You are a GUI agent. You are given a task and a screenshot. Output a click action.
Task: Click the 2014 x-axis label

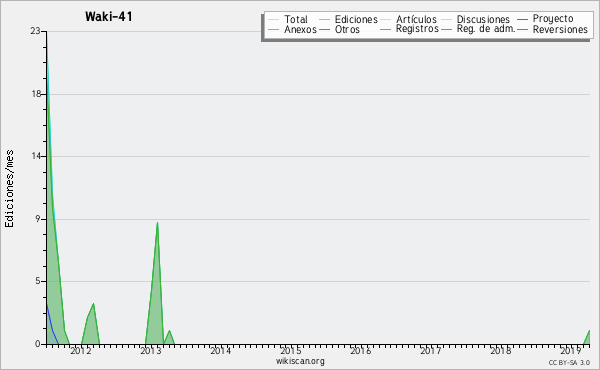coord(221,351)
